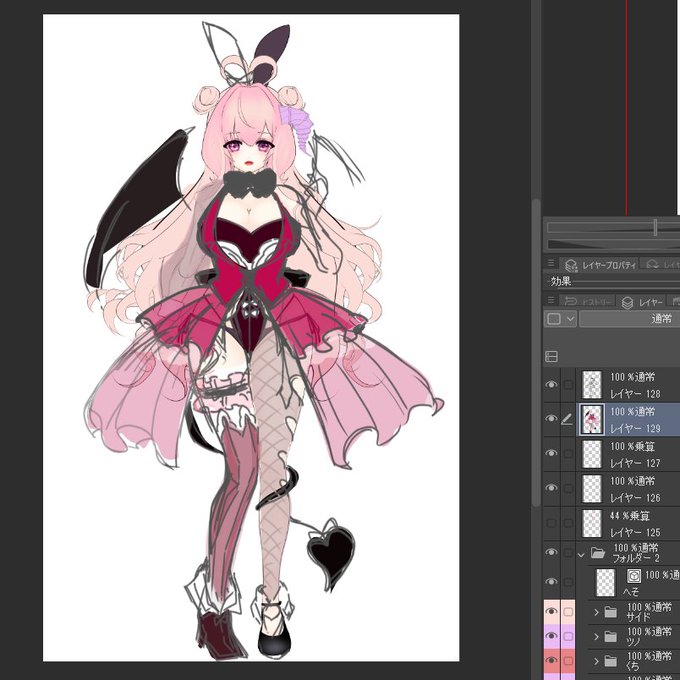Switch to the レイヤープロパティ tab
Viewport: 680px width, 680px height.
pos(598,265)
